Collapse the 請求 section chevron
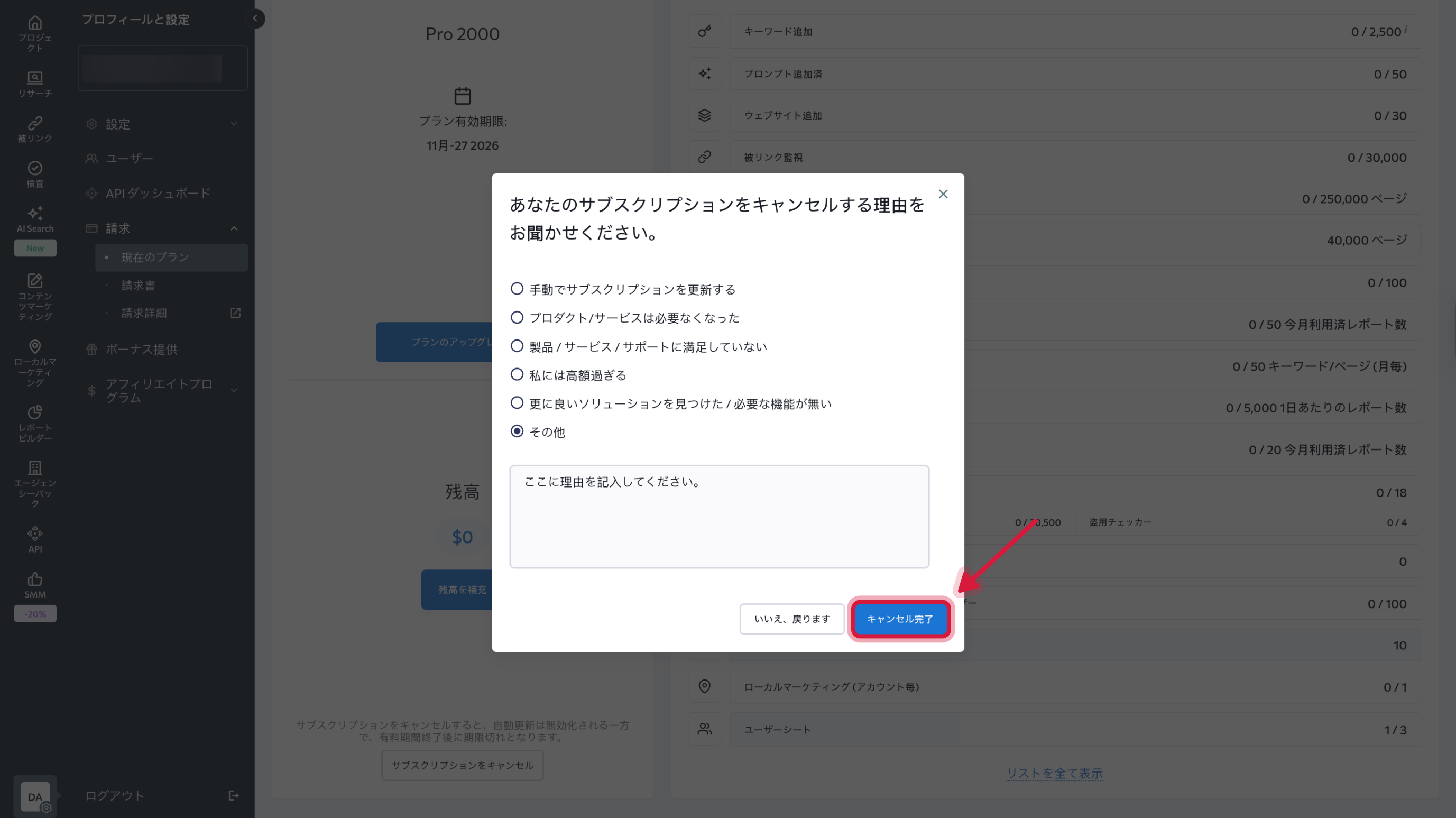The image size is (1456, 818). 234,228
